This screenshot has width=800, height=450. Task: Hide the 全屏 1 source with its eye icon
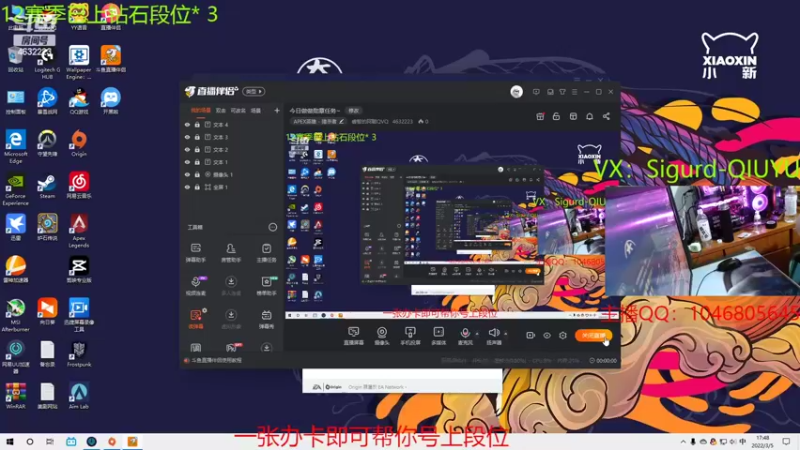pos(187,187)
